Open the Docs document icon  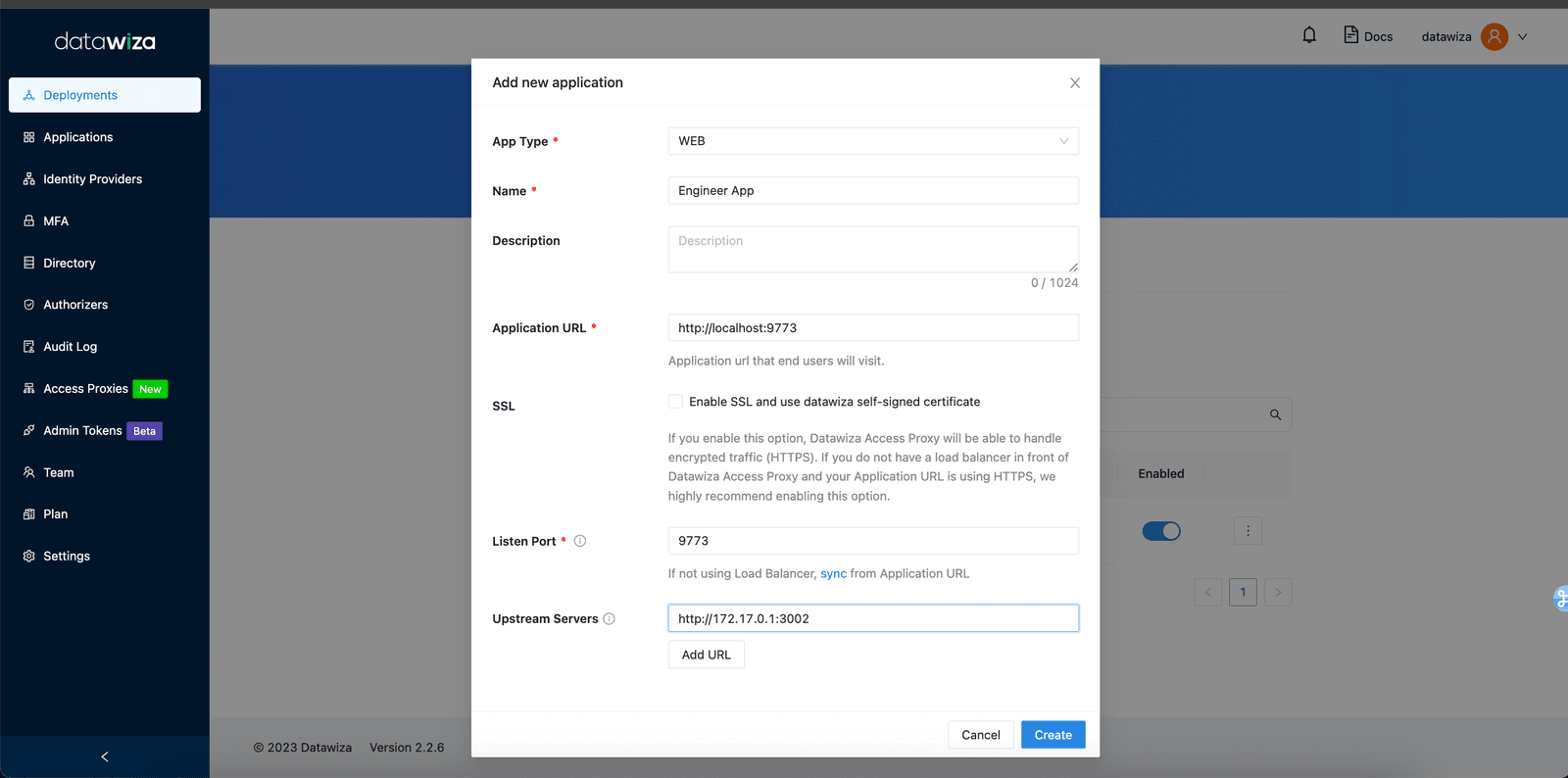pyautogui.click(x=1351, y=35)
